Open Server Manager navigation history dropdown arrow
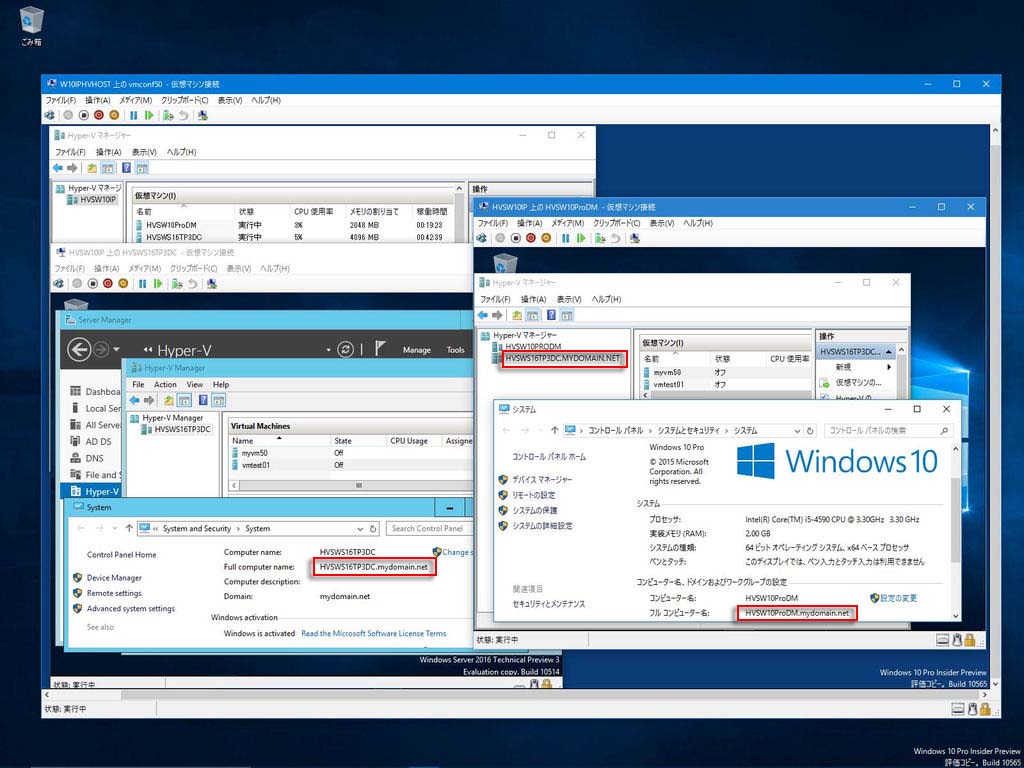The height and width of the screenshot is (768, 1024). pos(116,349)
